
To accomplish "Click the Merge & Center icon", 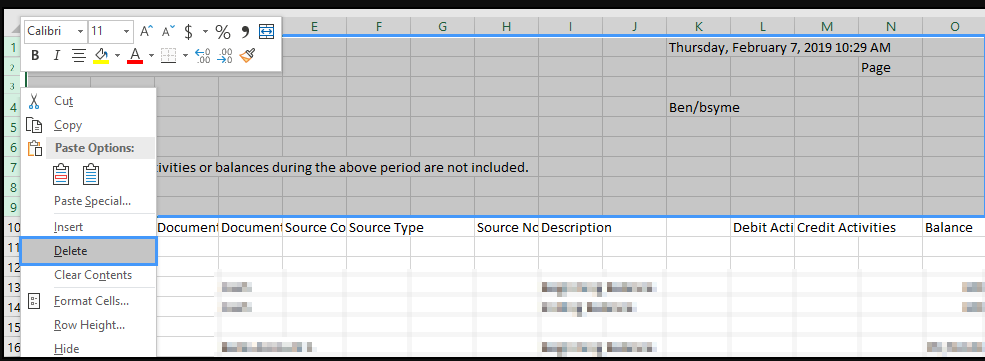I will (267, 31).
